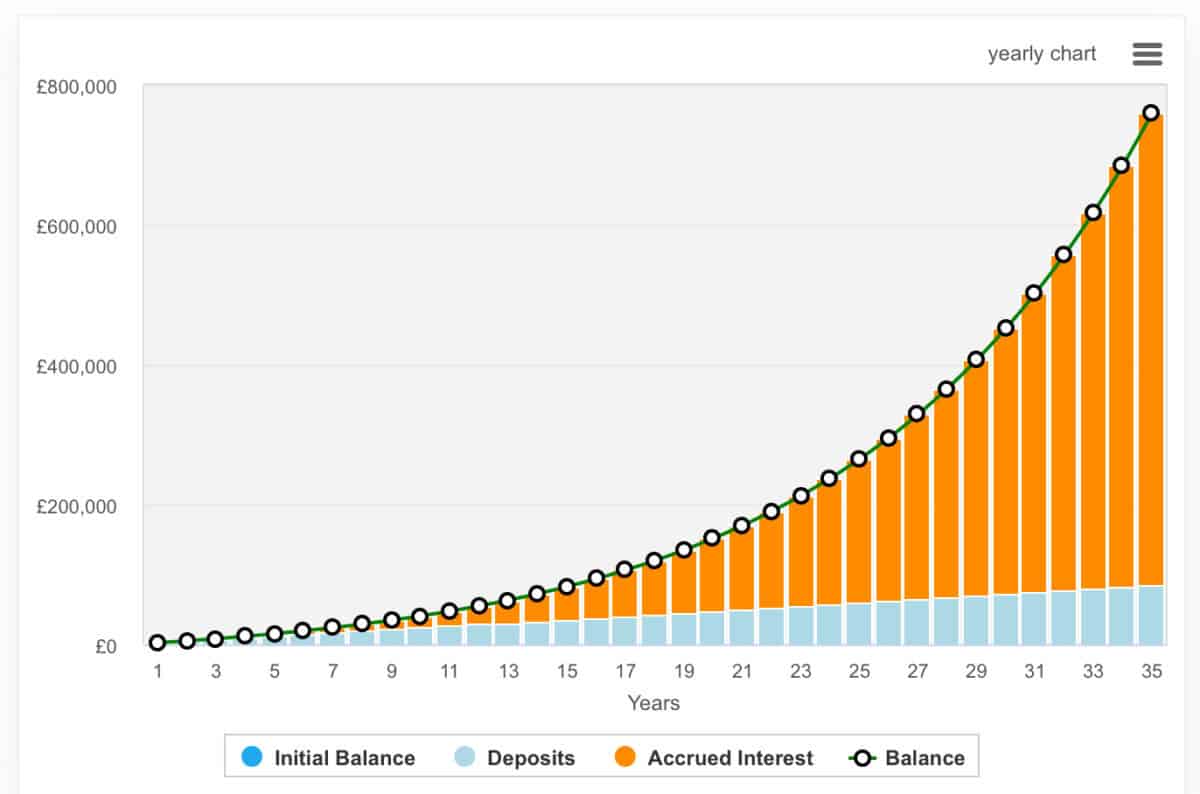Click the yearly chart label

point(1042,54)
